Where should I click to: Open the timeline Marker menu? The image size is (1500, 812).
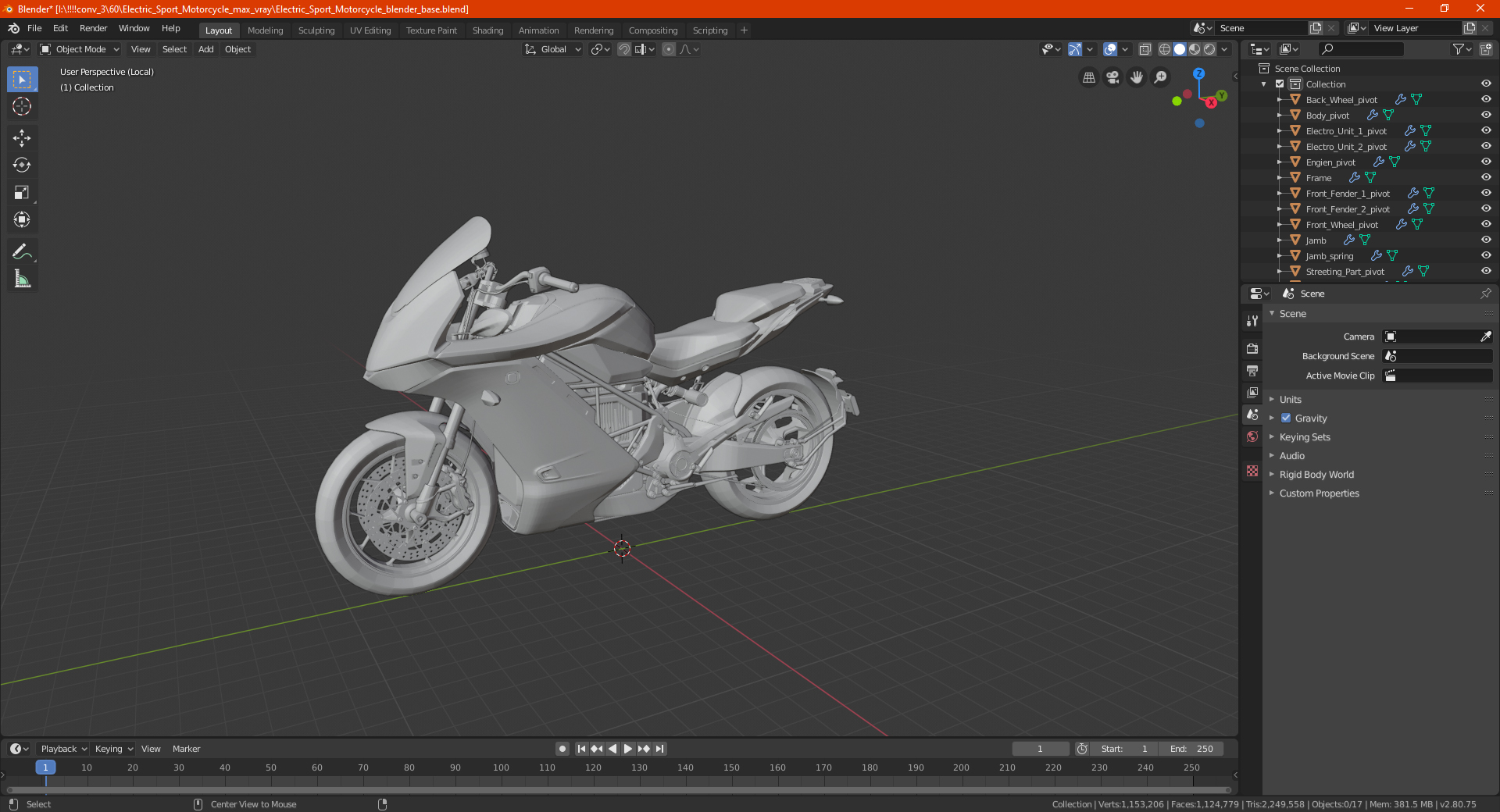tap(186, 749)
